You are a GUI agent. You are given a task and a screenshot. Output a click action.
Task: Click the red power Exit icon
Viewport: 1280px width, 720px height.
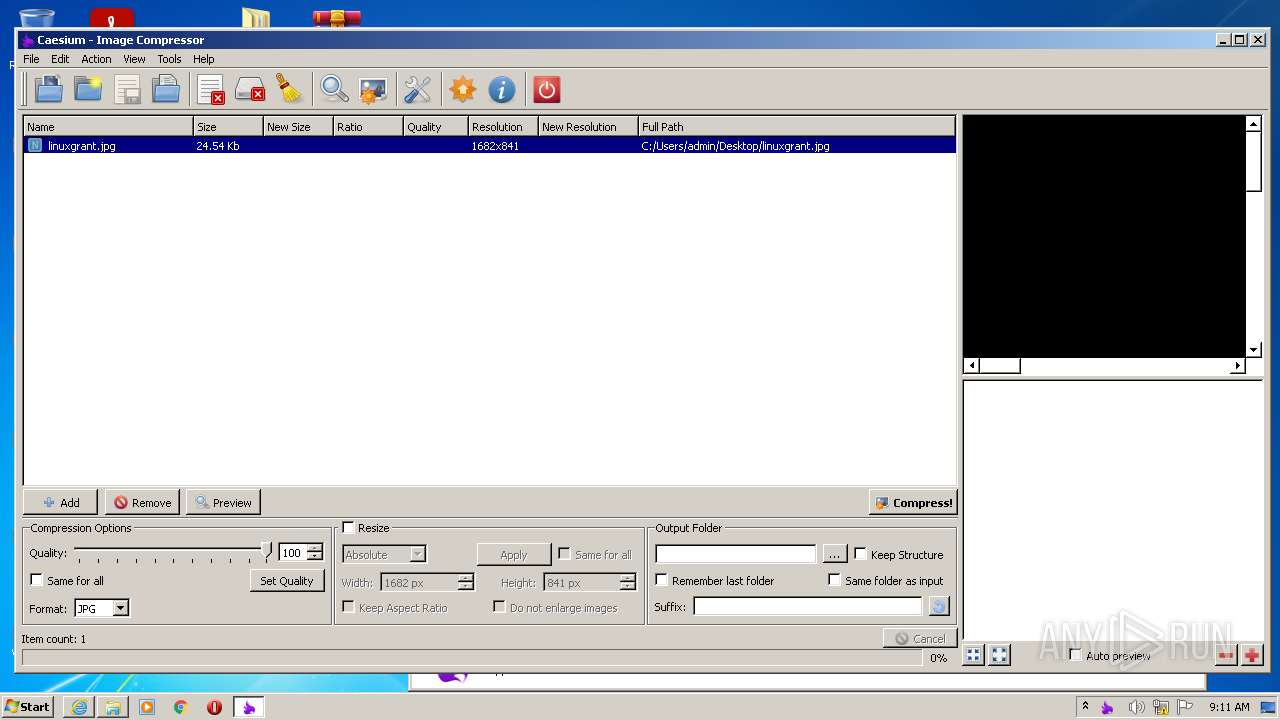tap(546, 90)
